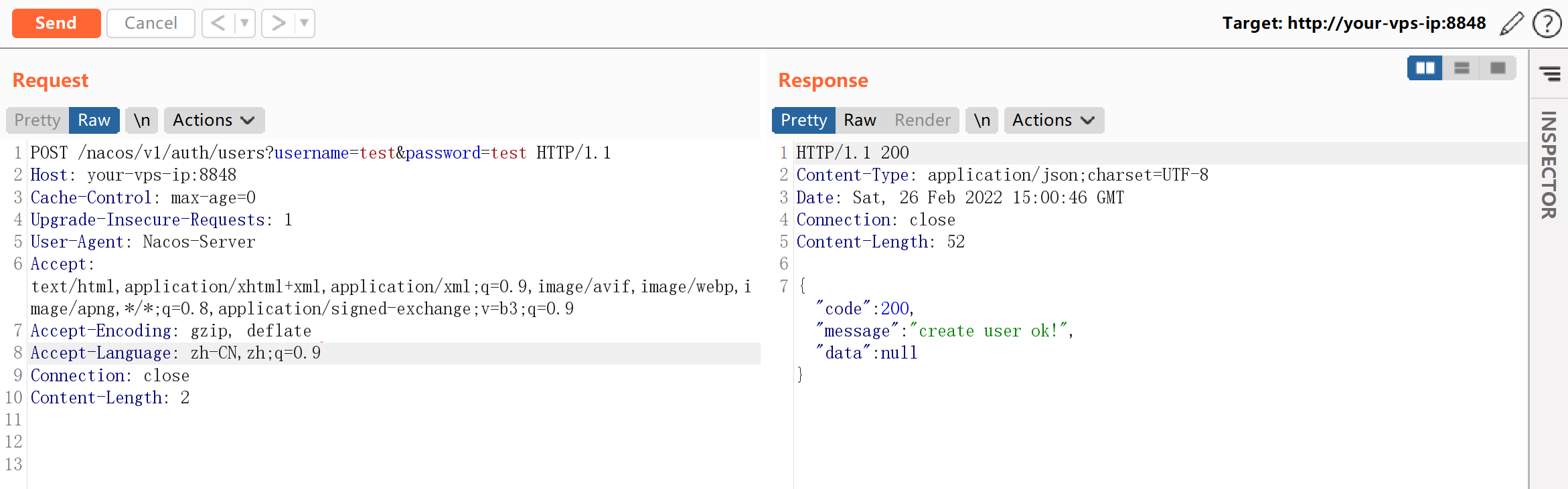Click the Accept-Language header line in request
Viewport: 1568px width, 489px height.
(x=175, y=353)
